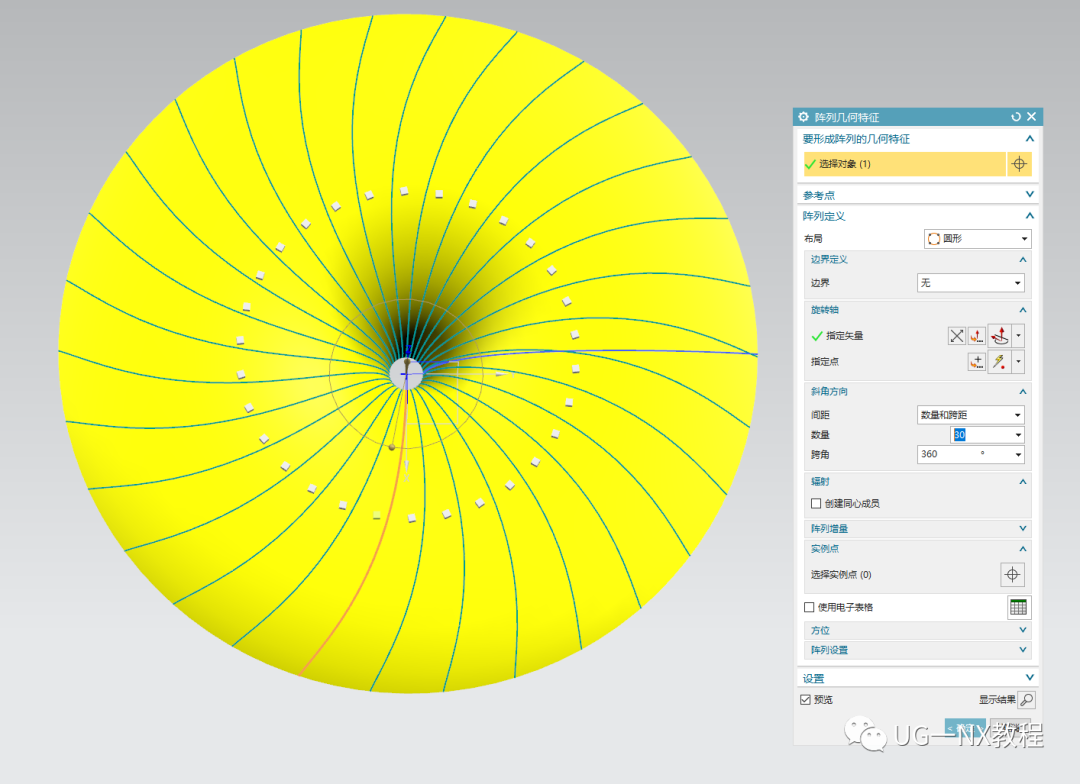The image size is (1080, 784).
Task: Select the 选择对象 (1) highlighted row
Action: coord(904,164)
